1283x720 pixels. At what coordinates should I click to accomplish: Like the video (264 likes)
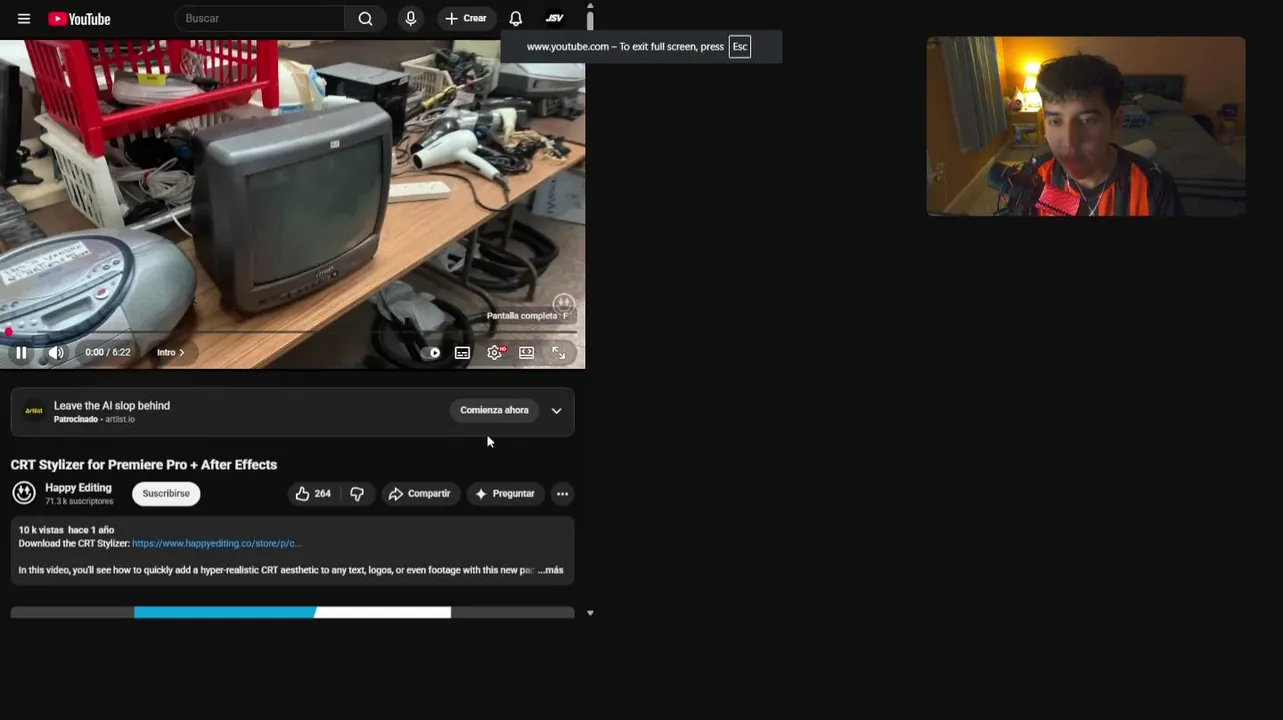click(x=313, y=493)
